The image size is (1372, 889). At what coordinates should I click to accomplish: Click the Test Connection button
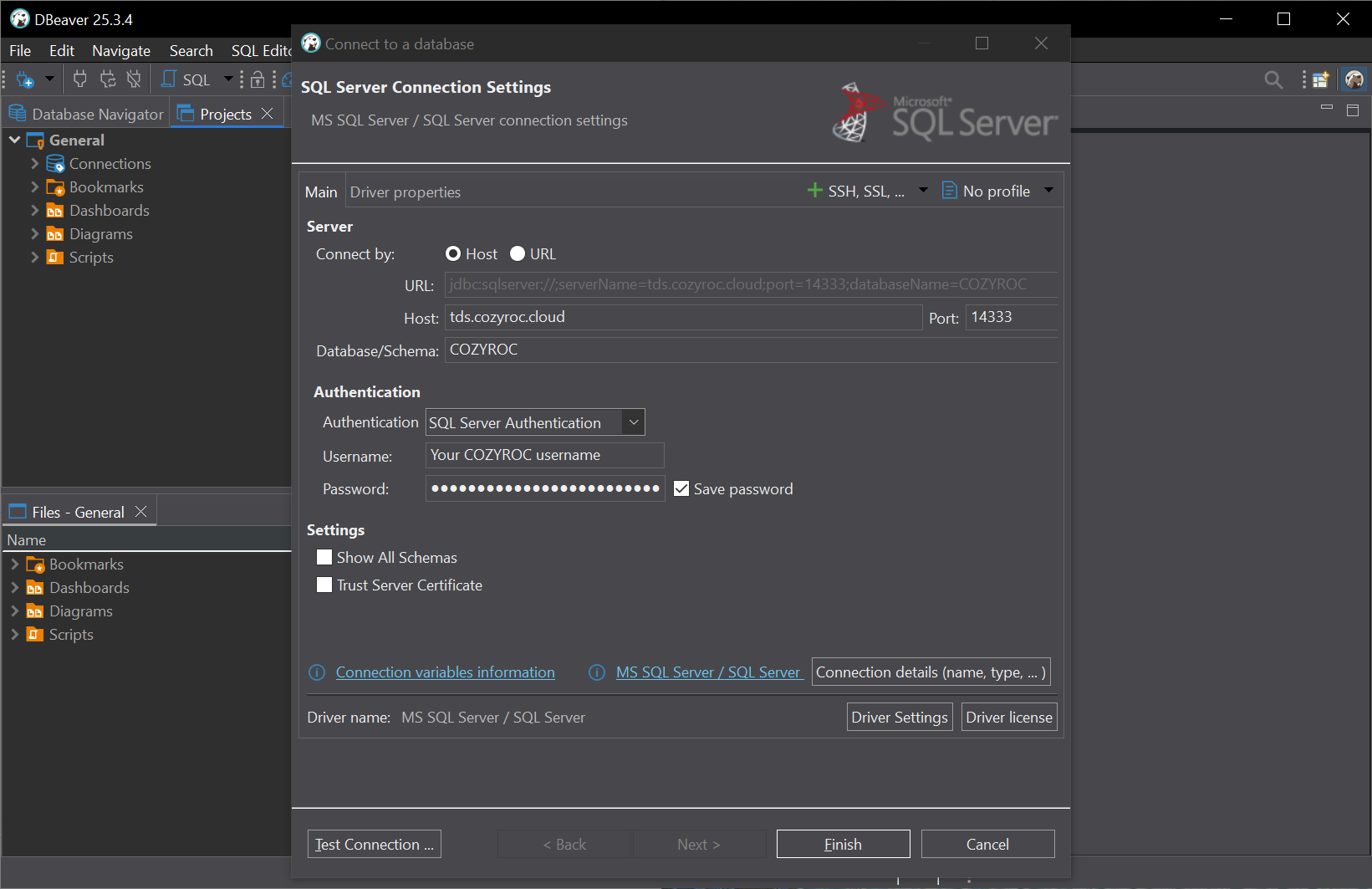(374, 845)
